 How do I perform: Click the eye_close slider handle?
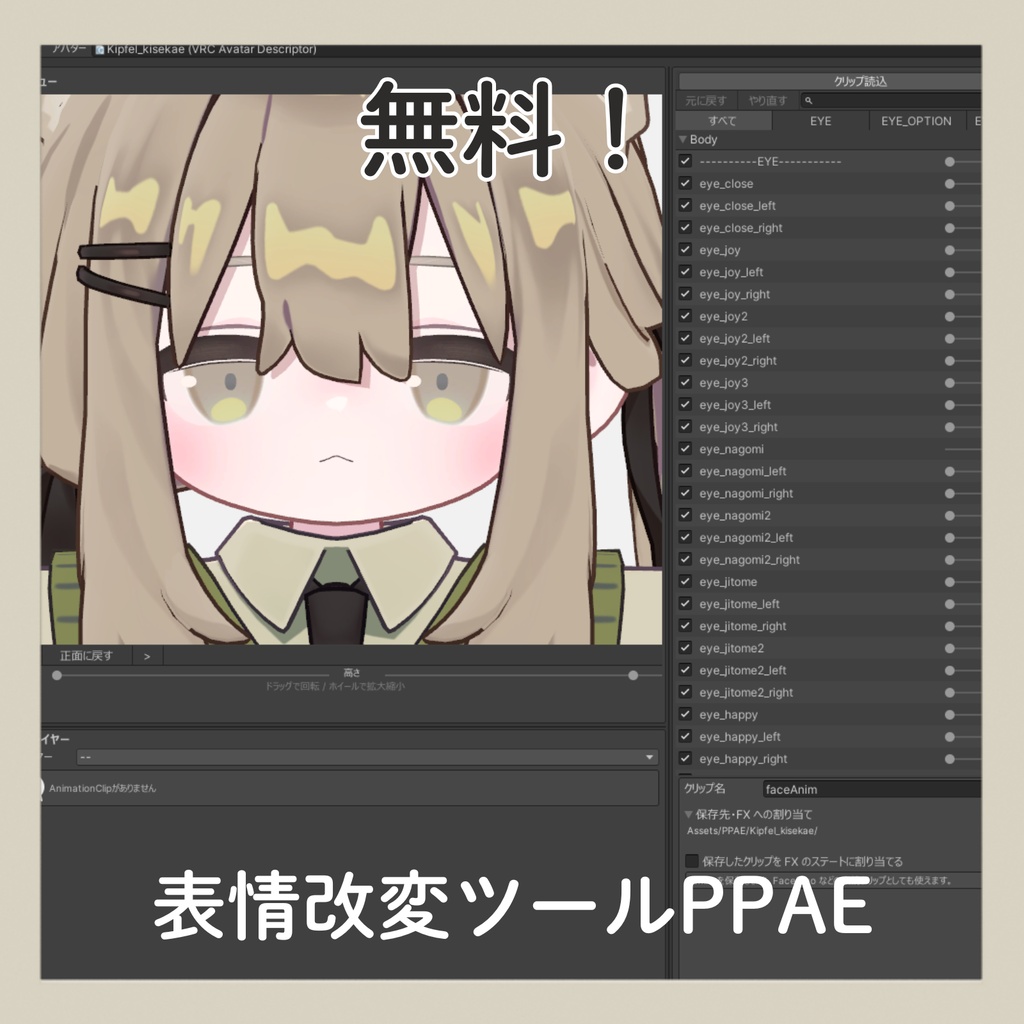pyautogui.click(x=950, y=184)
